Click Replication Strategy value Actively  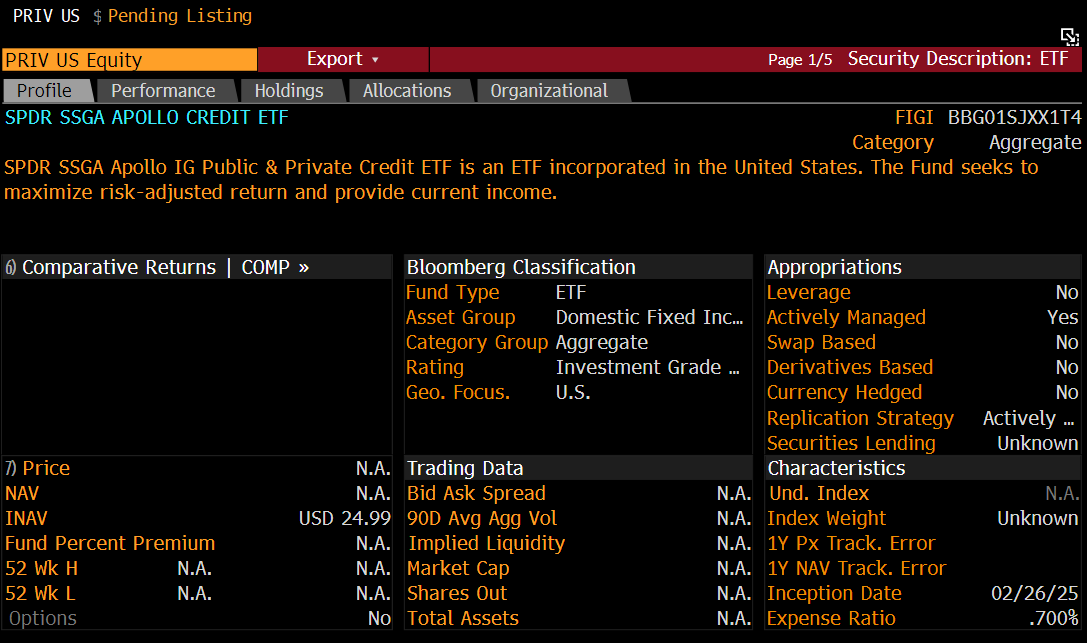click(1029, 419)
